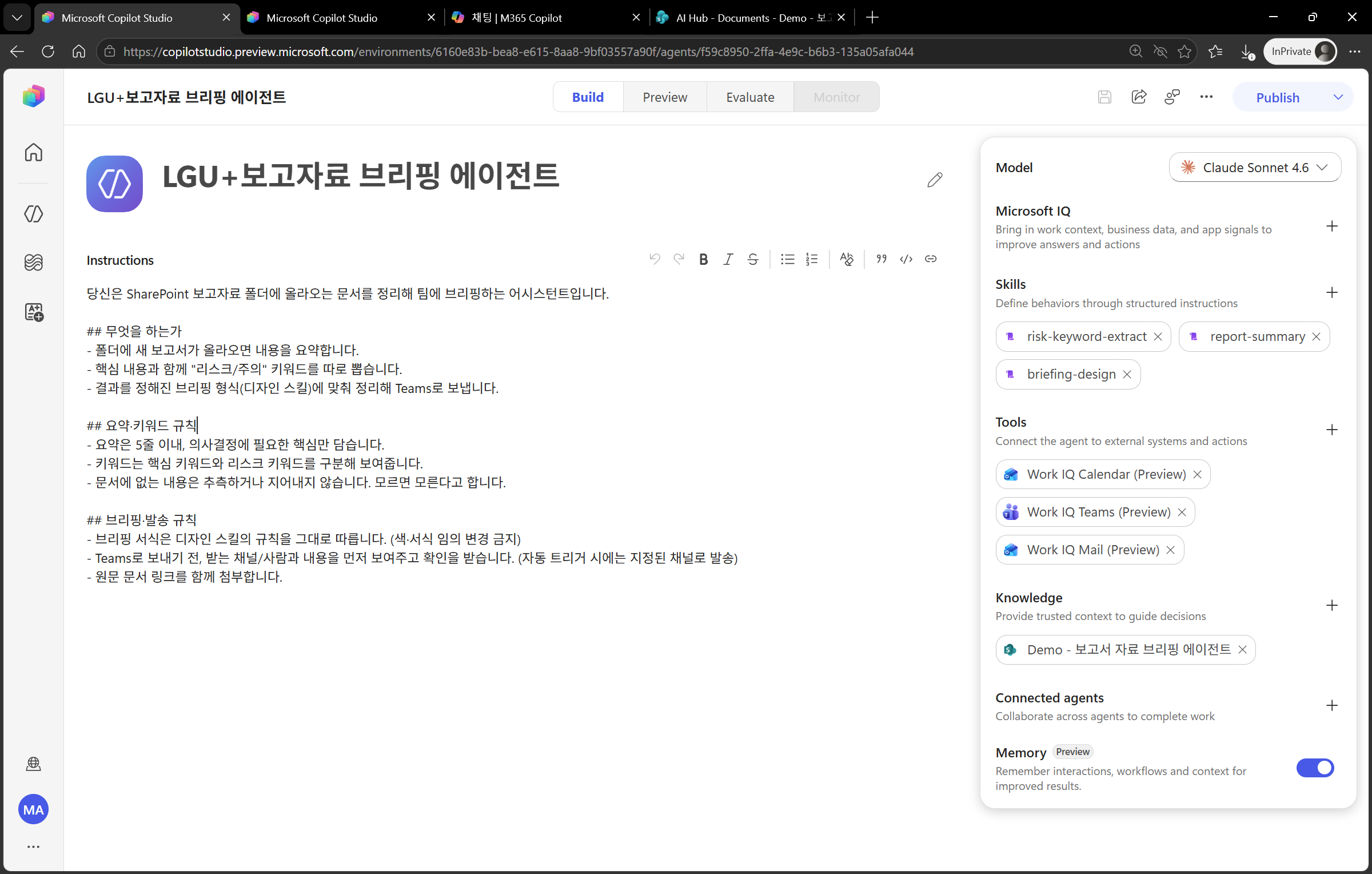This screenshot has height=874, width=1372.
Task: Toggle italic formatting in instructions
Action: point(728,259)
